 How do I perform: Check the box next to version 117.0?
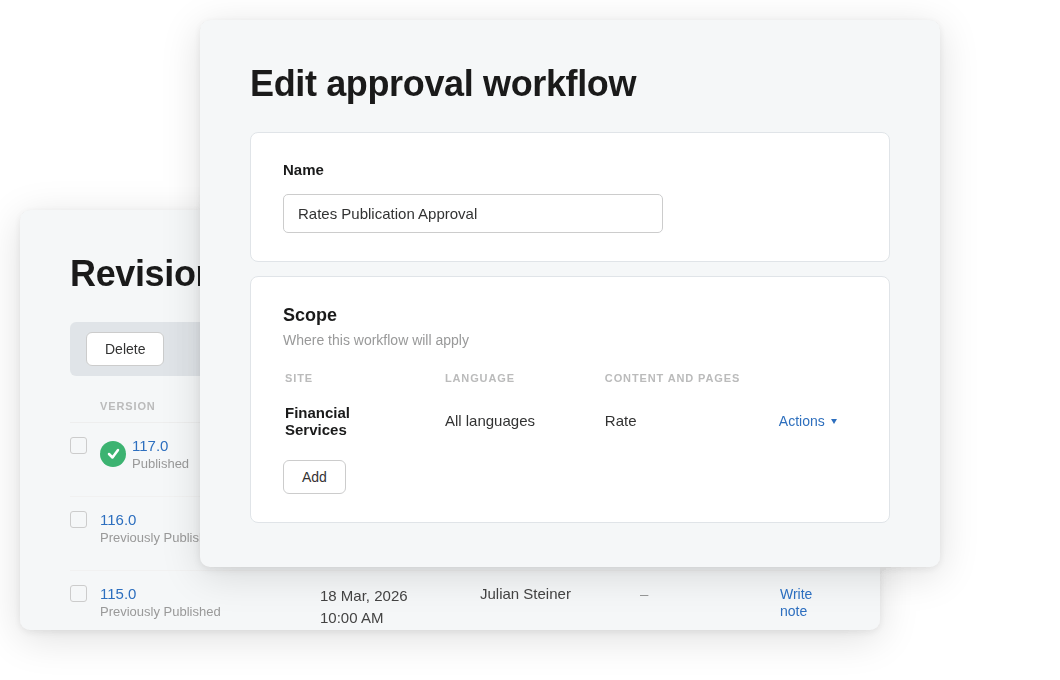[78, 445]
